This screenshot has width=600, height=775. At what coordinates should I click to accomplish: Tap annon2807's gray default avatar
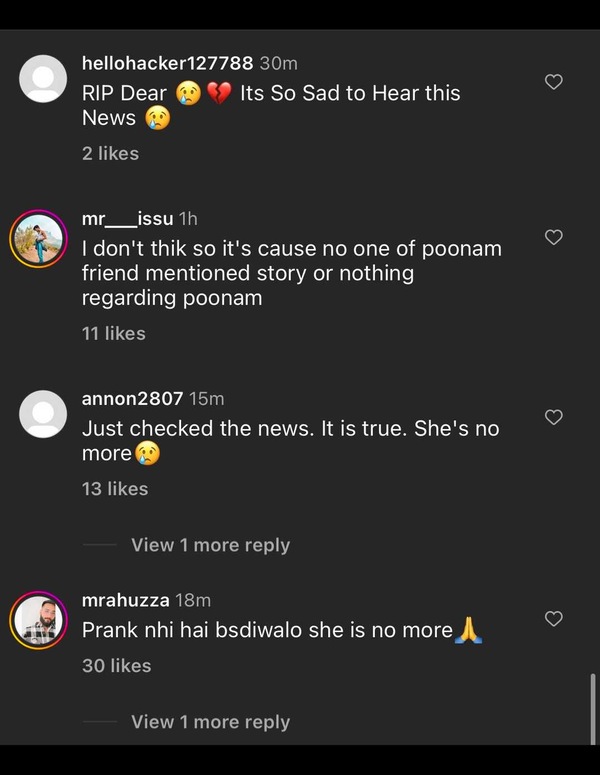pyautogui.click(x=43, y=414)
